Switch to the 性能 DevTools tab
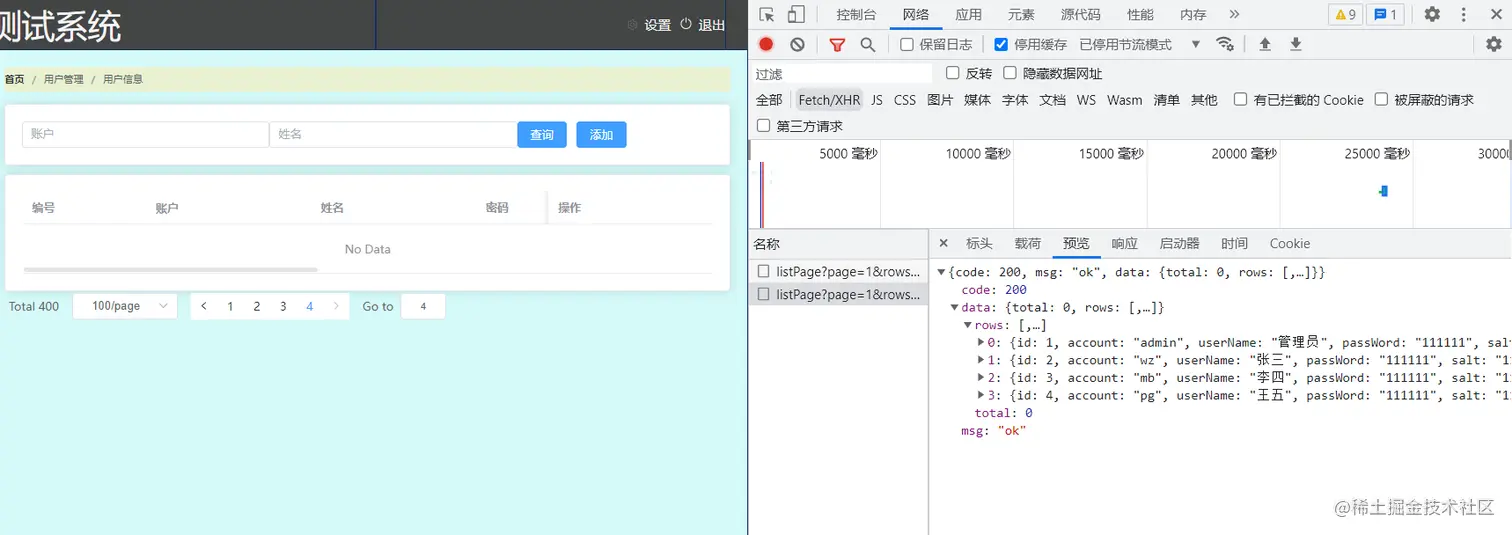Viewport: 1512px width, 535px height. point(1140,14)
